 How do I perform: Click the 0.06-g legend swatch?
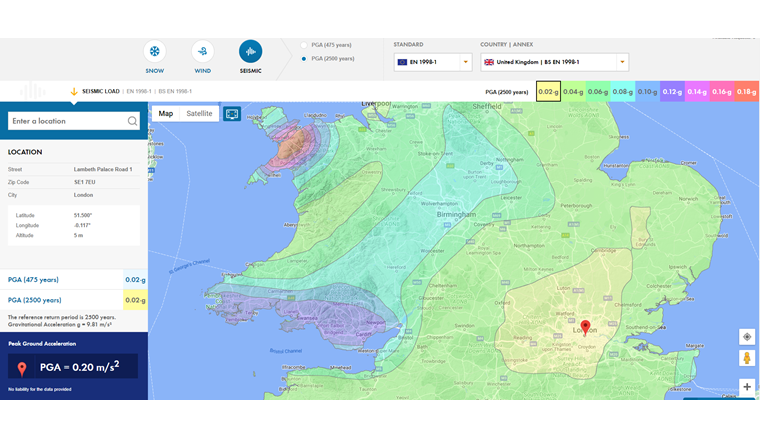pyautogui.click(x=598, y=92)
